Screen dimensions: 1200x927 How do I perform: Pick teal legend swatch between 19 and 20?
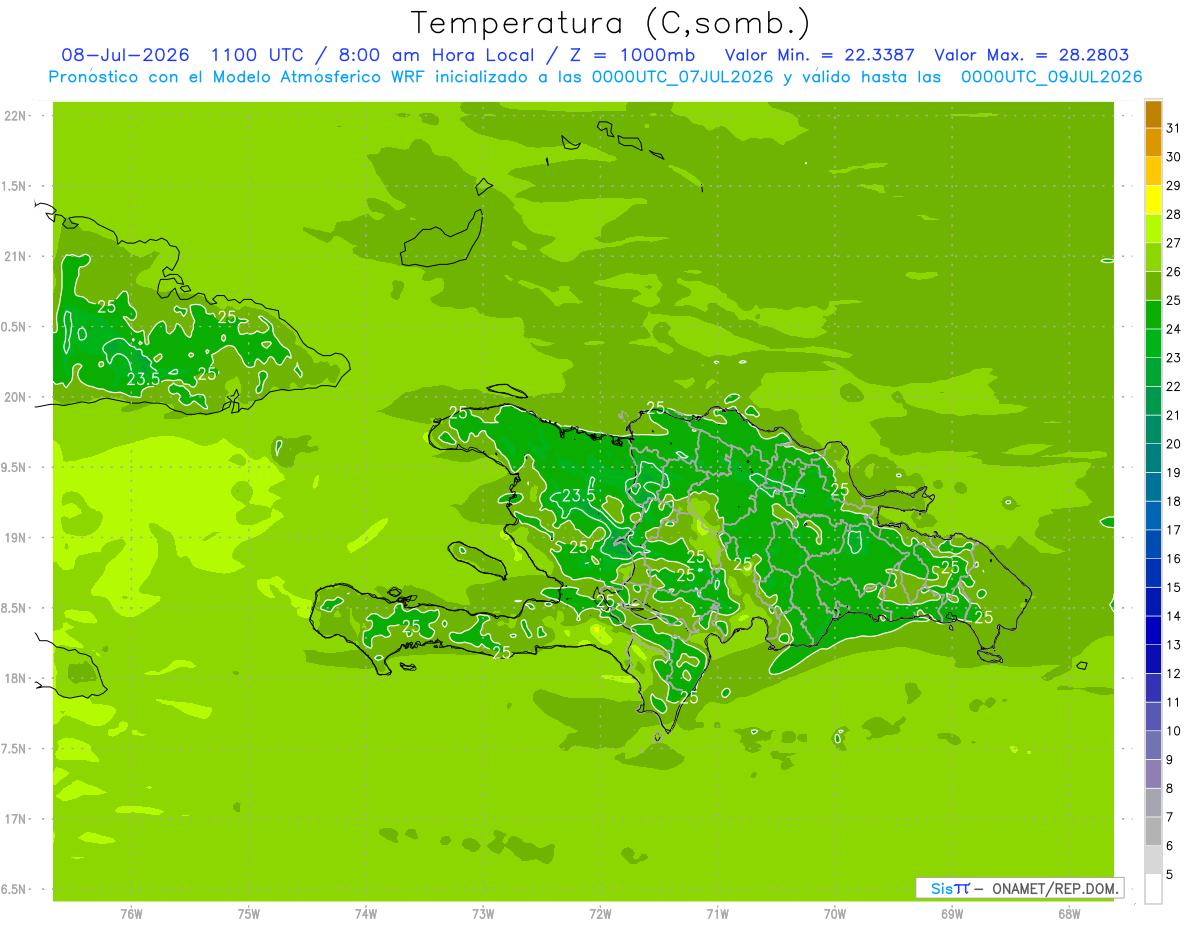tap(1153, 458)
